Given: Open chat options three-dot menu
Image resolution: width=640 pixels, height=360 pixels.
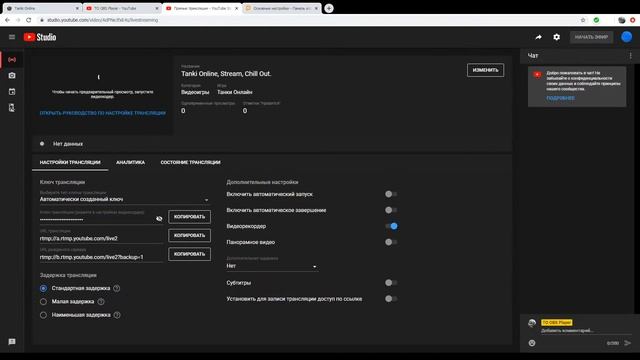Looking at the screenshot, I should click(631, 56).
